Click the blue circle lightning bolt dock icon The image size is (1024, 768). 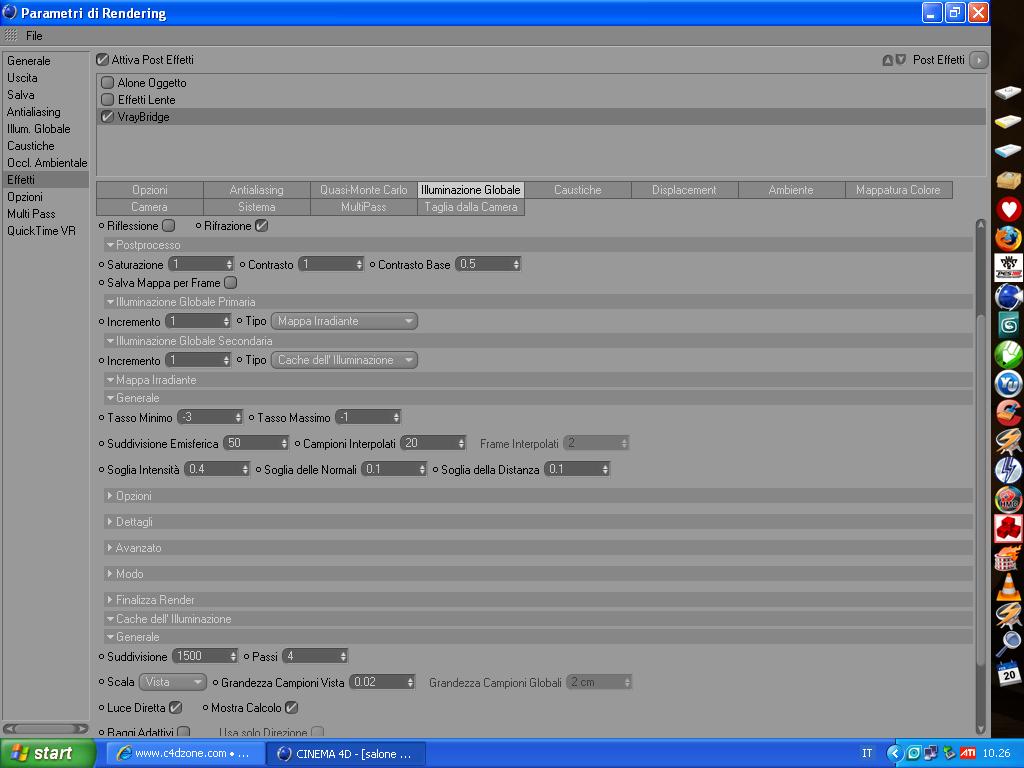pyautogui.click(x=1008, y=470)
